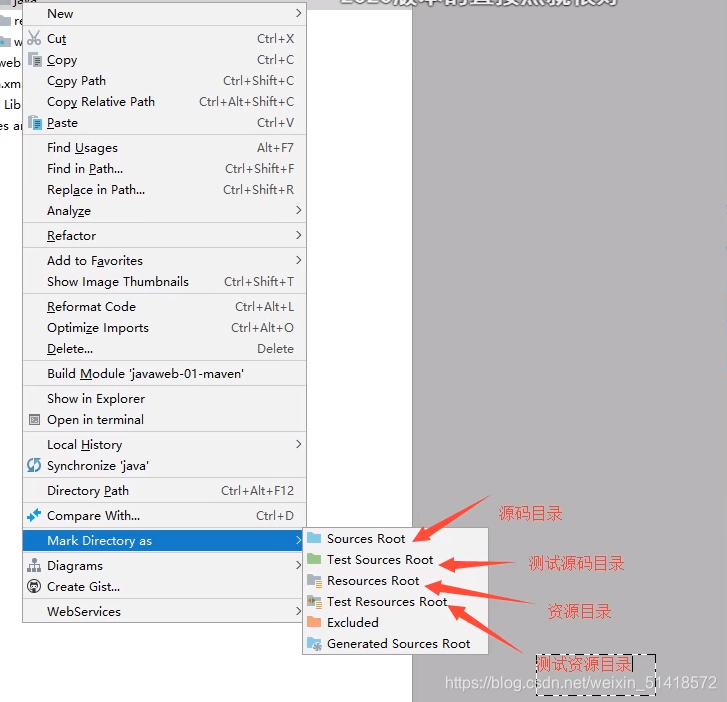Expand the Refactor submenu arrow
Viewport: 727px width, 702px height.
pyautogui.click(x=299, y=236)
